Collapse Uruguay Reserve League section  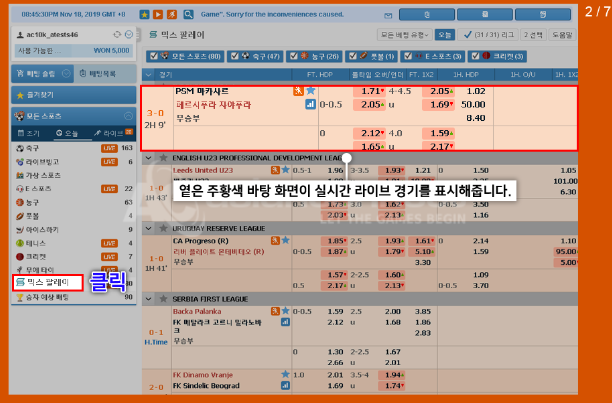(149, 228)
